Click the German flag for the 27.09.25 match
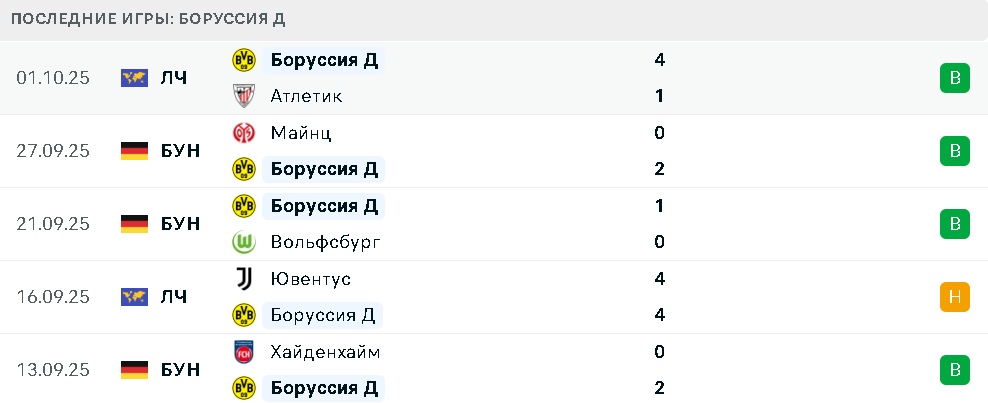 point(134,151)
